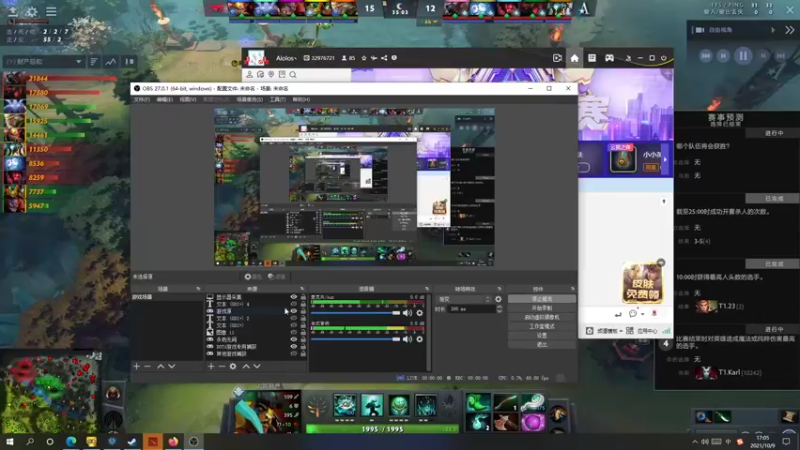The image size is (800, 450).
Task: Open the home icon in Aiolos streaming window
Action: 574,58
